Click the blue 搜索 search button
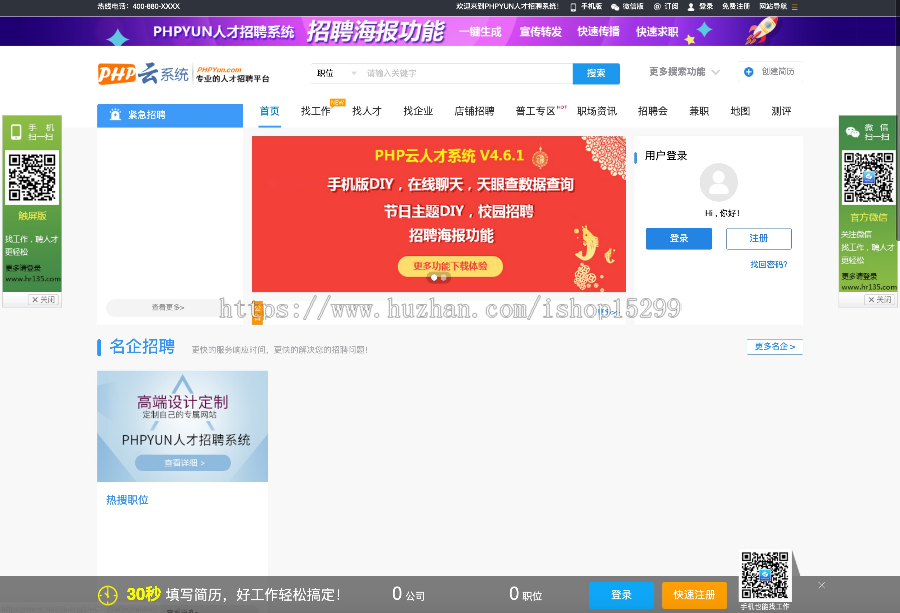The width and height of the screenshot is (900, 613). click(x=596, y=73)
